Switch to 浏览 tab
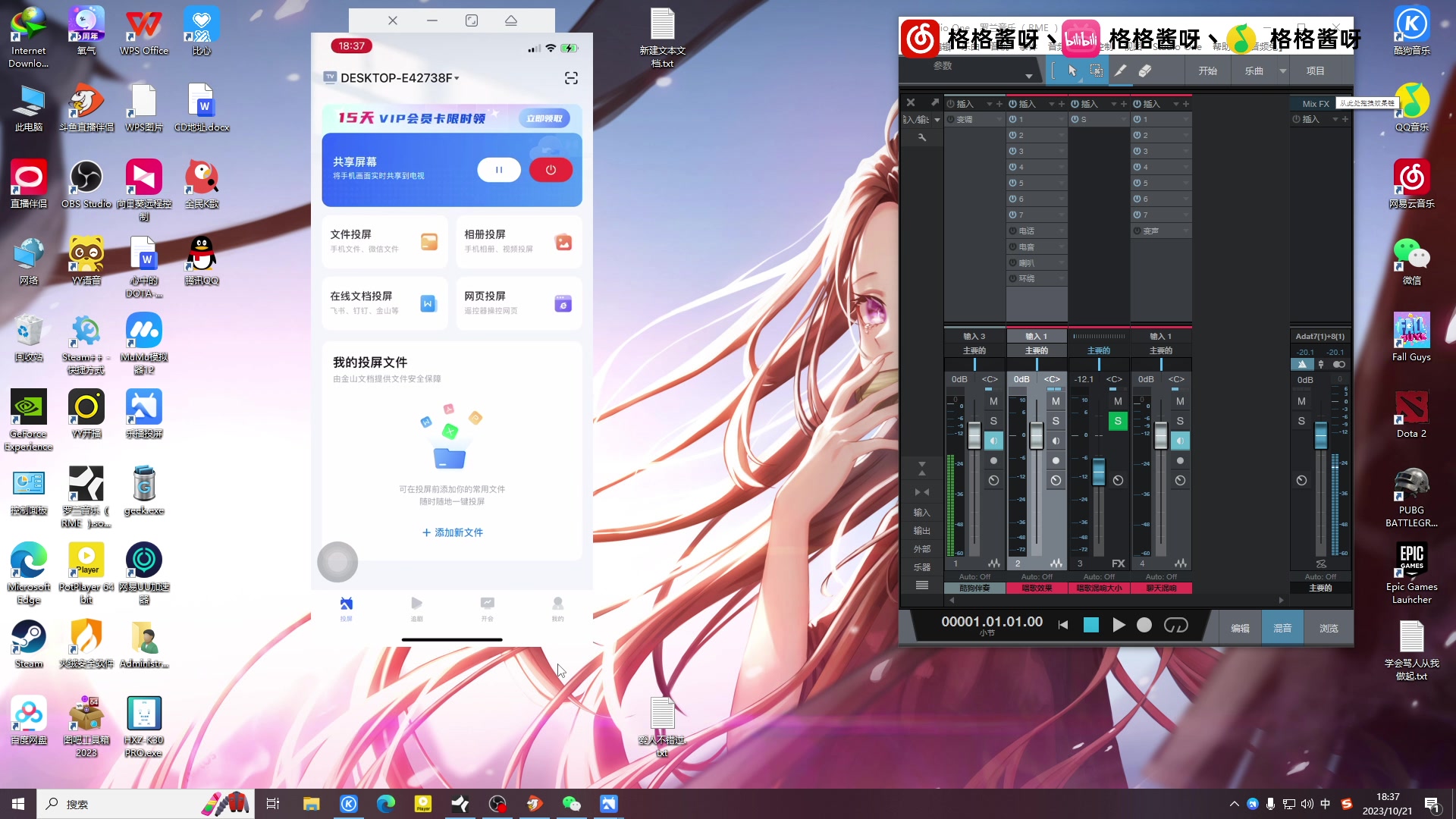Screen dimensions: 1456x819 click(x=1329, y=627)
